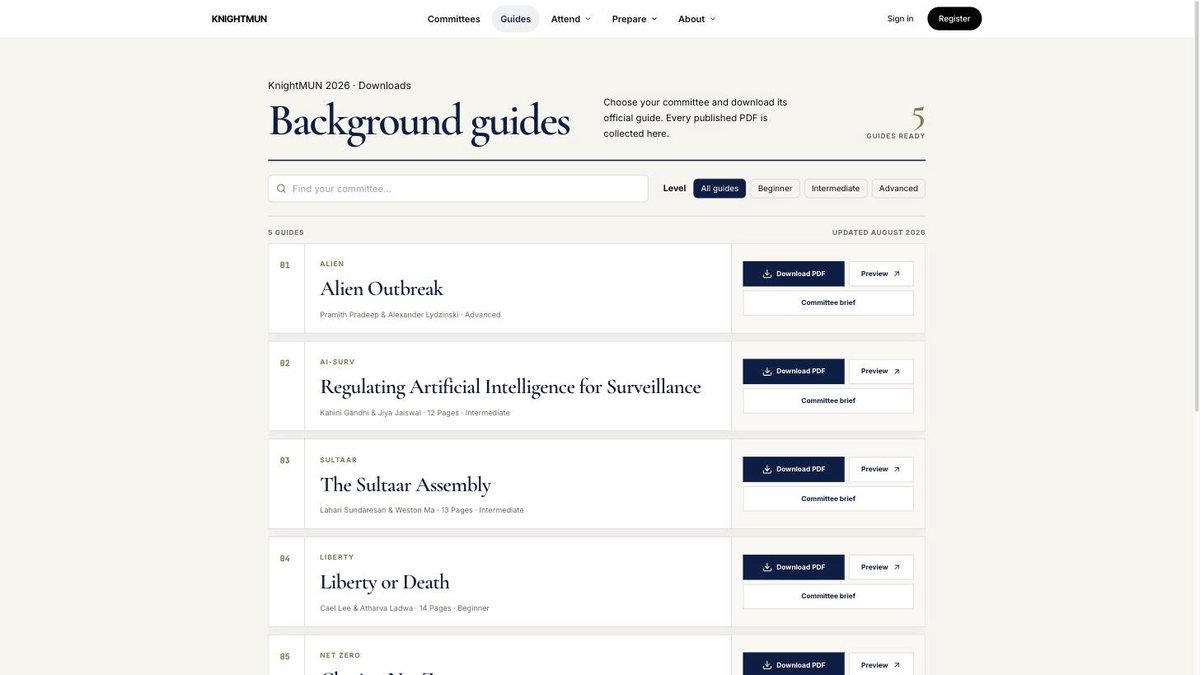1200x675 pixels.
Task: Expand the About dropdown menu
Action: 697,19
